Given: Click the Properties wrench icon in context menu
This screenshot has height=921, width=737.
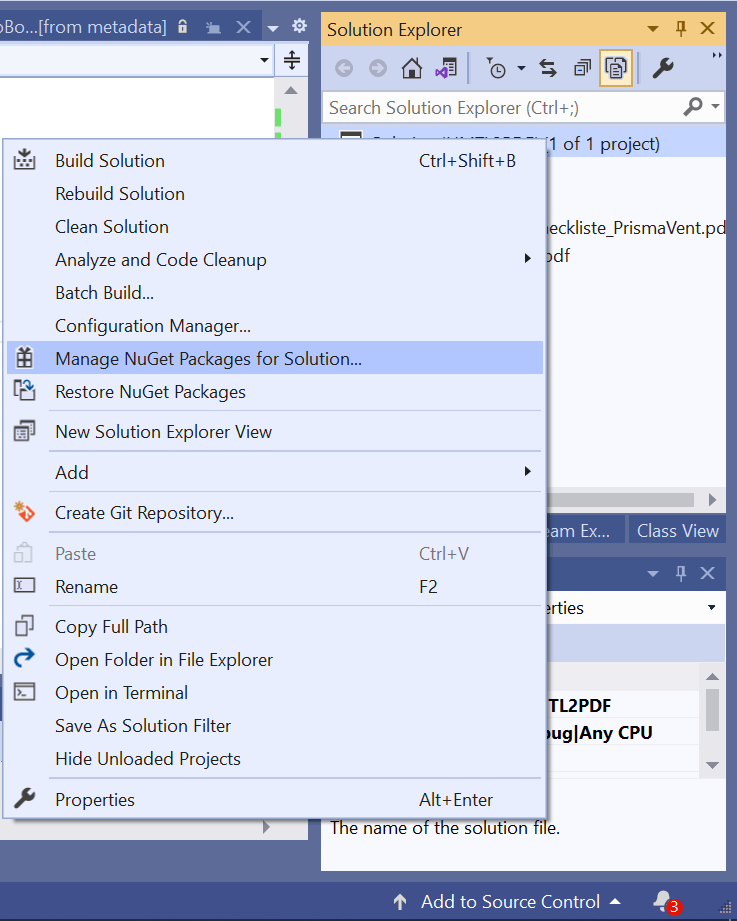Looking at the screenshot, I should click(x=24, y=798).
